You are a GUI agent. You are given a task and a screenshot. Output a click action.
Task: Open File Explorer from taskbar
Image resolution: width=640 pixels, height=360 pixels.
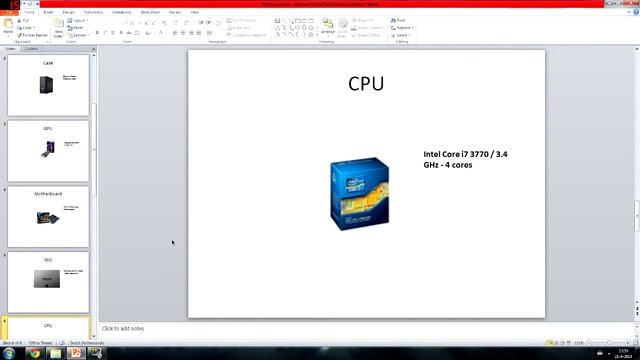point(56,353)
